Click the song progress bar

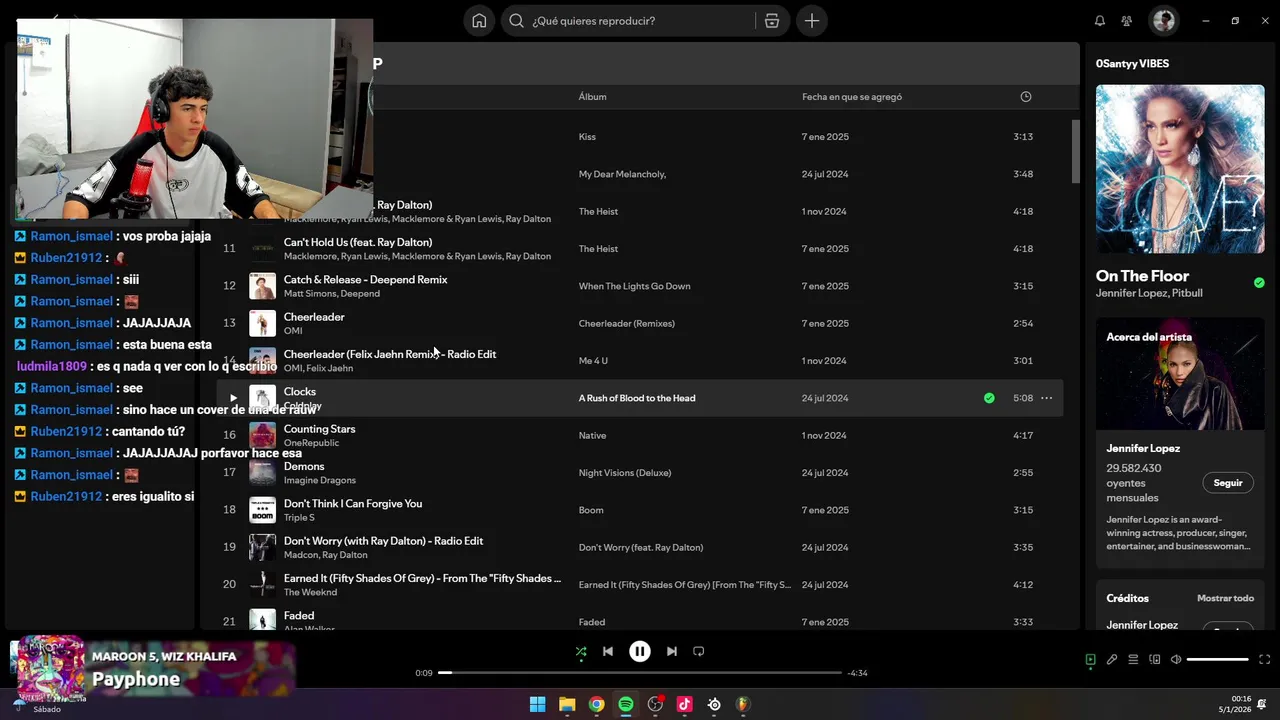coord(640,673)
